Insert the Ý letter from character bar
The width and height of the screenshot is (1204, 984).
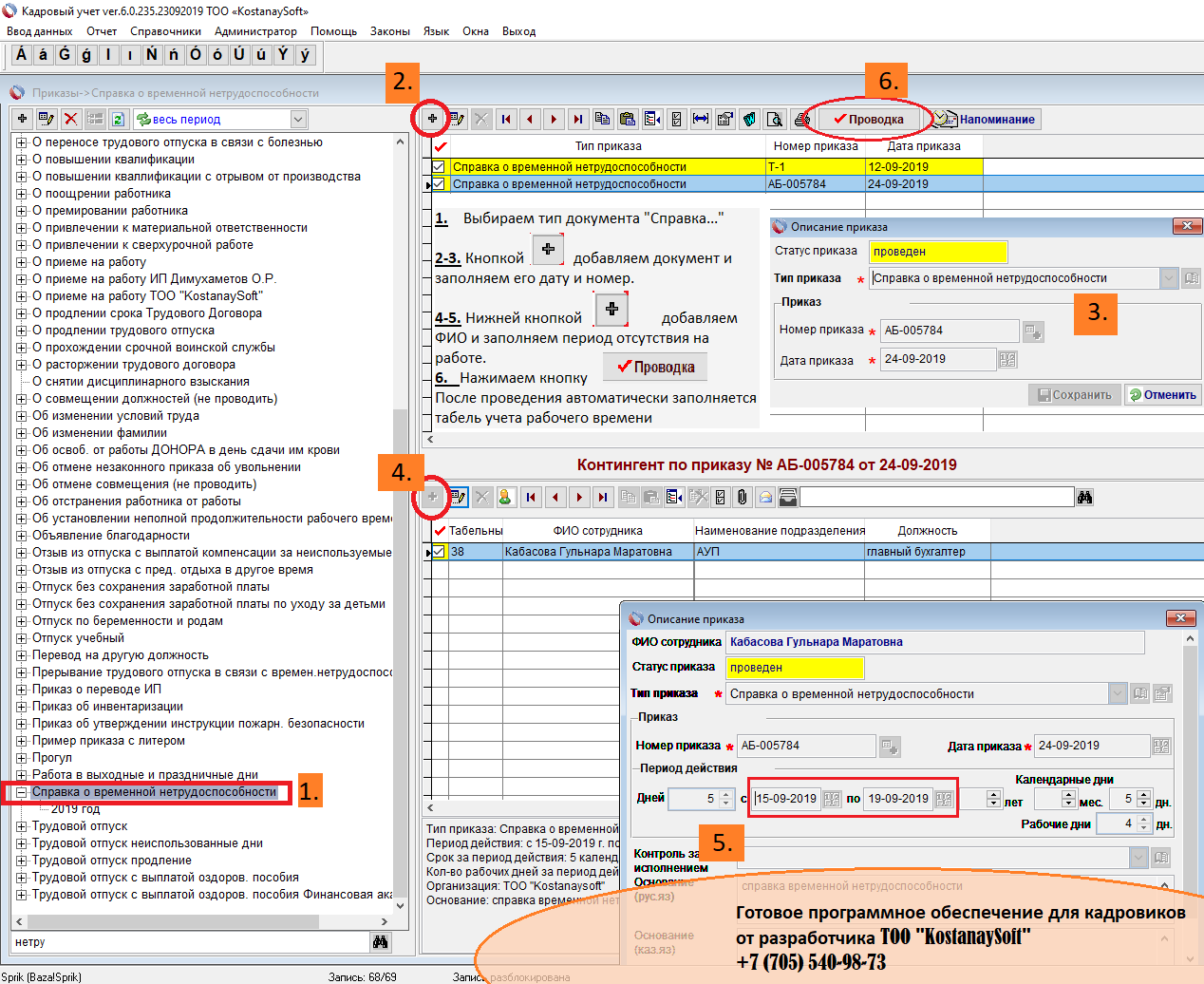coord(283,55)
